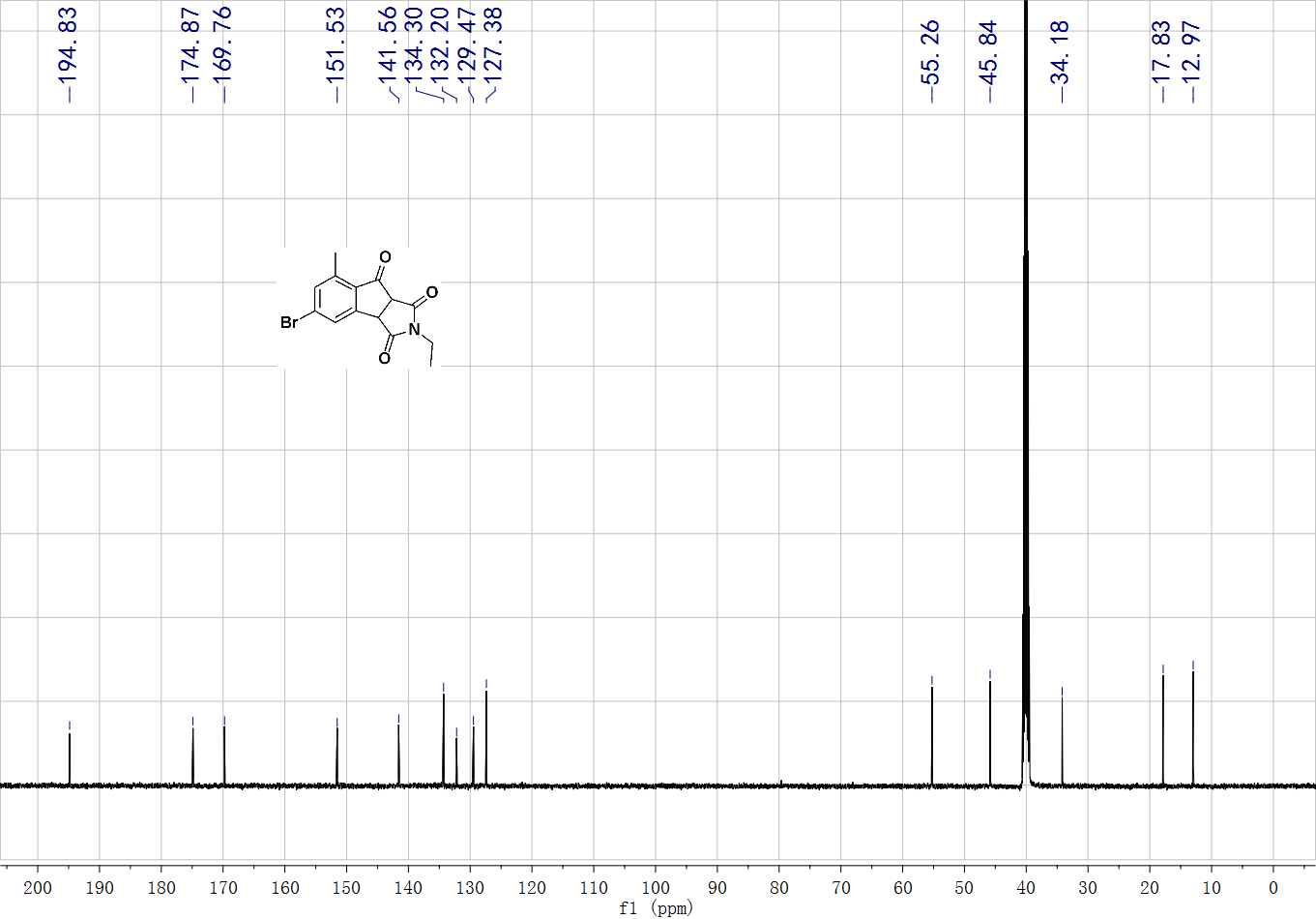Click the 132.20 peak label
The width and height of the screenshot is (1316, 919).
[x=440, y=45]
